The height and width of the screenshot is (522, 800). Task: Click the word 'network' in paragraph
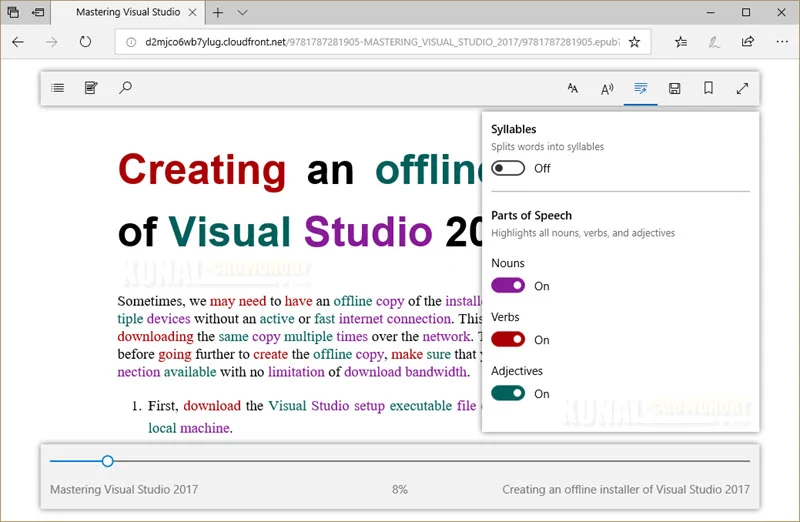pyautogui.click(x=446, y=337)
